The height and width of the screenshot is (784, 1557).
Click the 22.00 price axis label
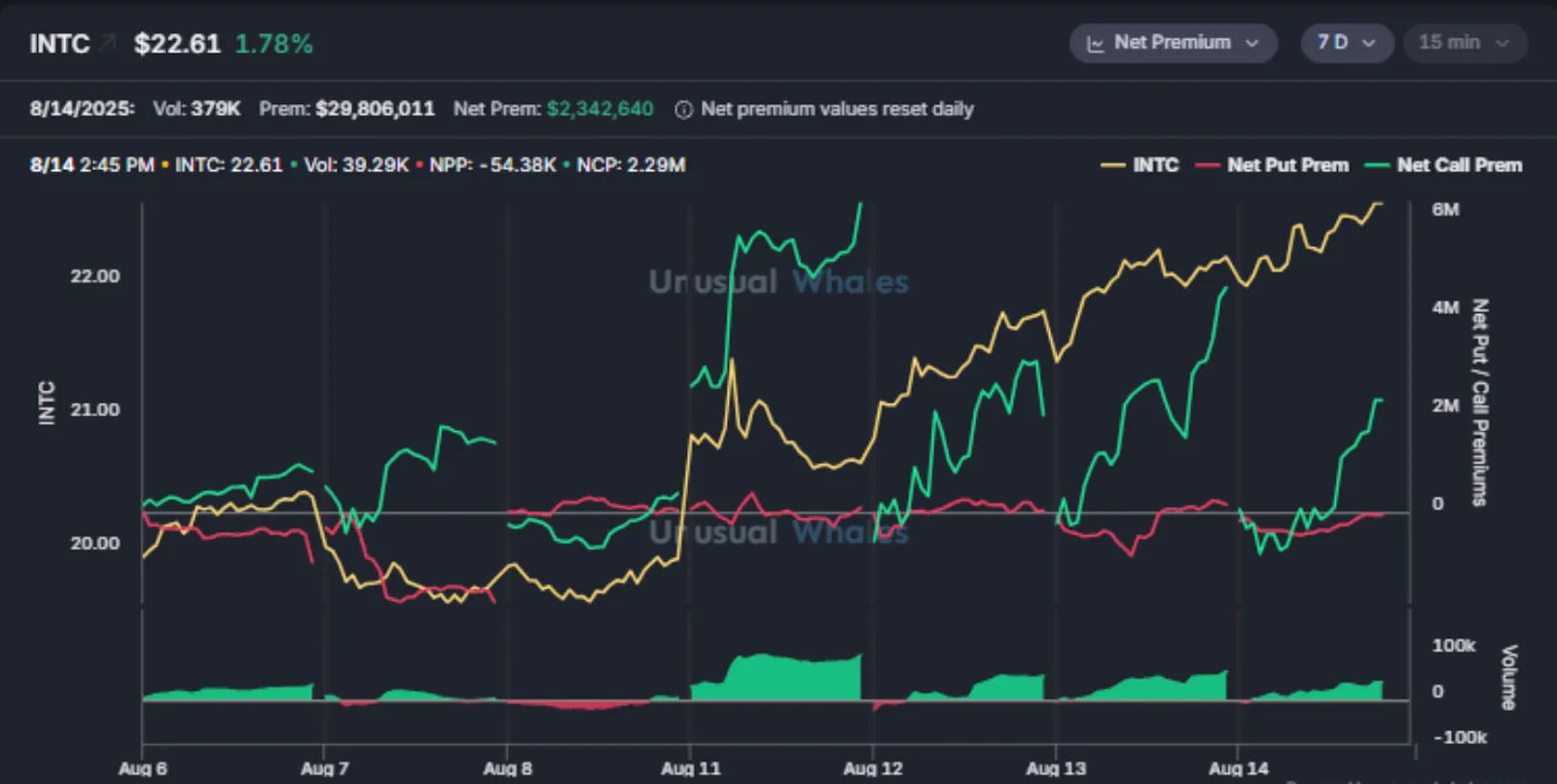95,276
